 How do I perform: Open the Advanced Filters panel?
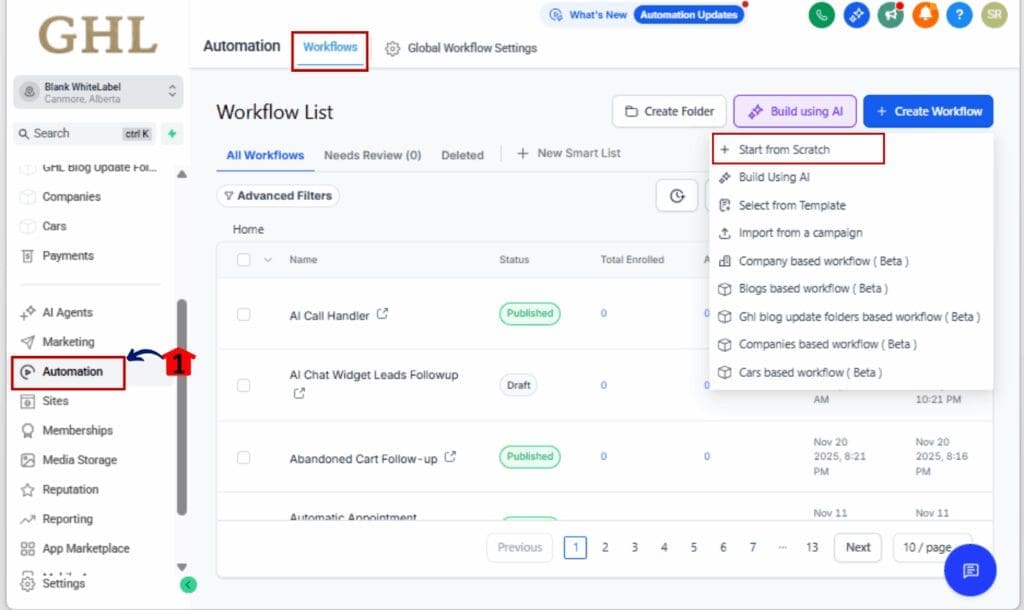coord(278,196)
